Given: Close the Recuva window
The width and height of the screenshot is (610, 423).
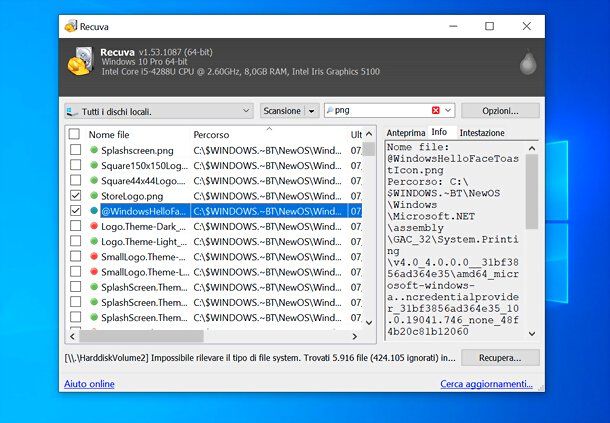Looking at the screenshot, I should (x=526, y=26).
